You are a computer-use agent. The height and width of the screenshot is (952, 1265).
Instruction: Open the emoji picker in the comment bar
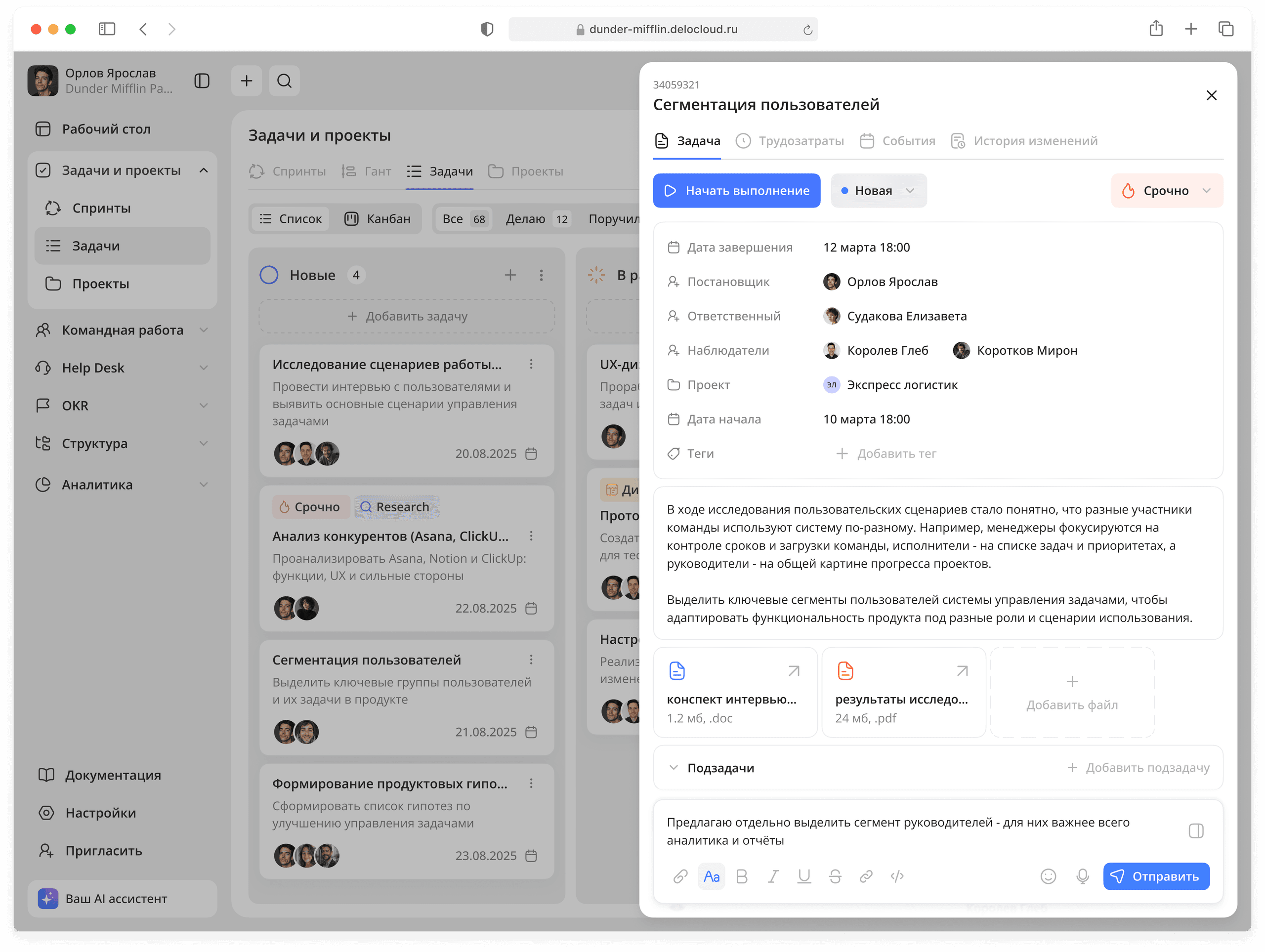(1048, 876)
